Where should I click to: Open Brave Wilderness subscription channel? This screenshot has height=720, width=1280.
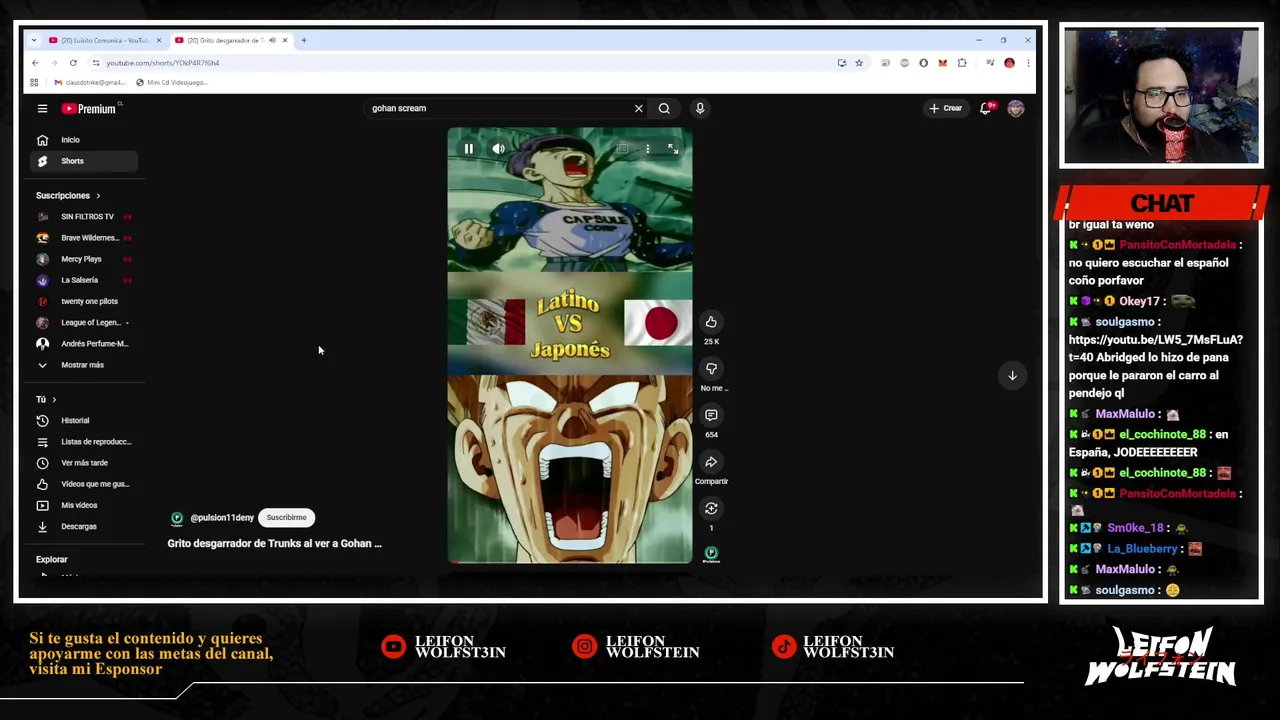[x=84, y=238]
